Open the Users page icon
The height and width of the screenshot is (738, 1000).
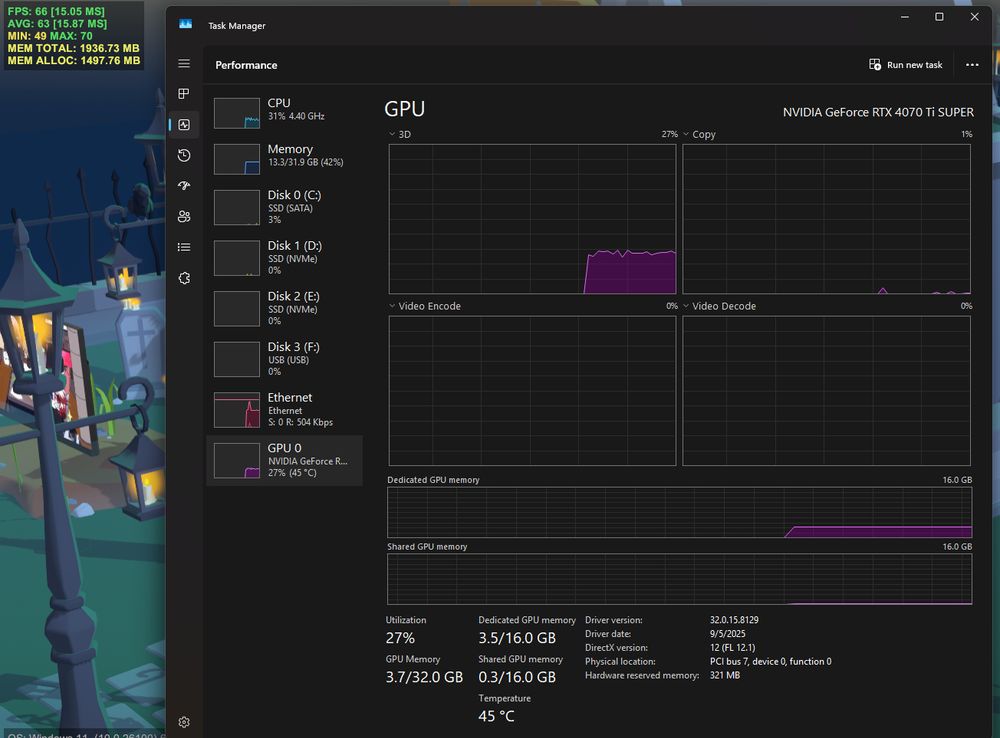pyautogui.click(x=184, y=216)
